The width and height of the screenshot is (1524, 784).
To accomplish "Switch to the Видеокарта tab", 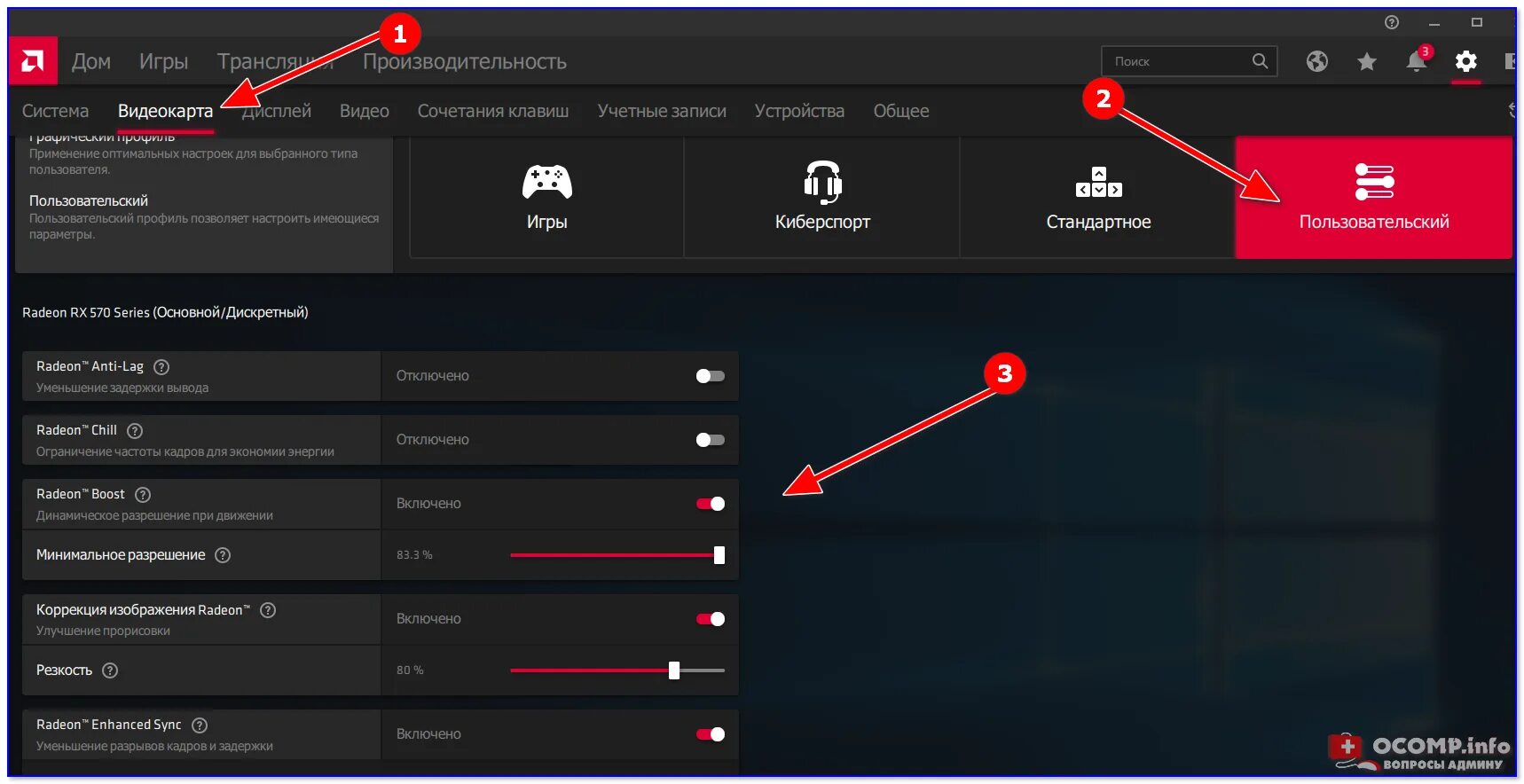I will (x=165, y=111).
